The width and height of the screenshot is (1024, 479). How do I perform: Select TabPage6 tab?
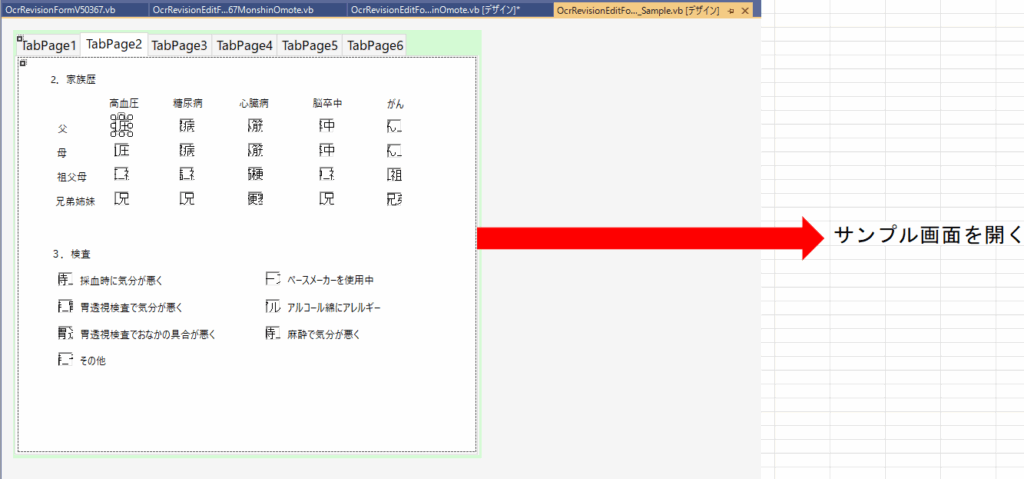pyautogui.click(x=374, y=46)
